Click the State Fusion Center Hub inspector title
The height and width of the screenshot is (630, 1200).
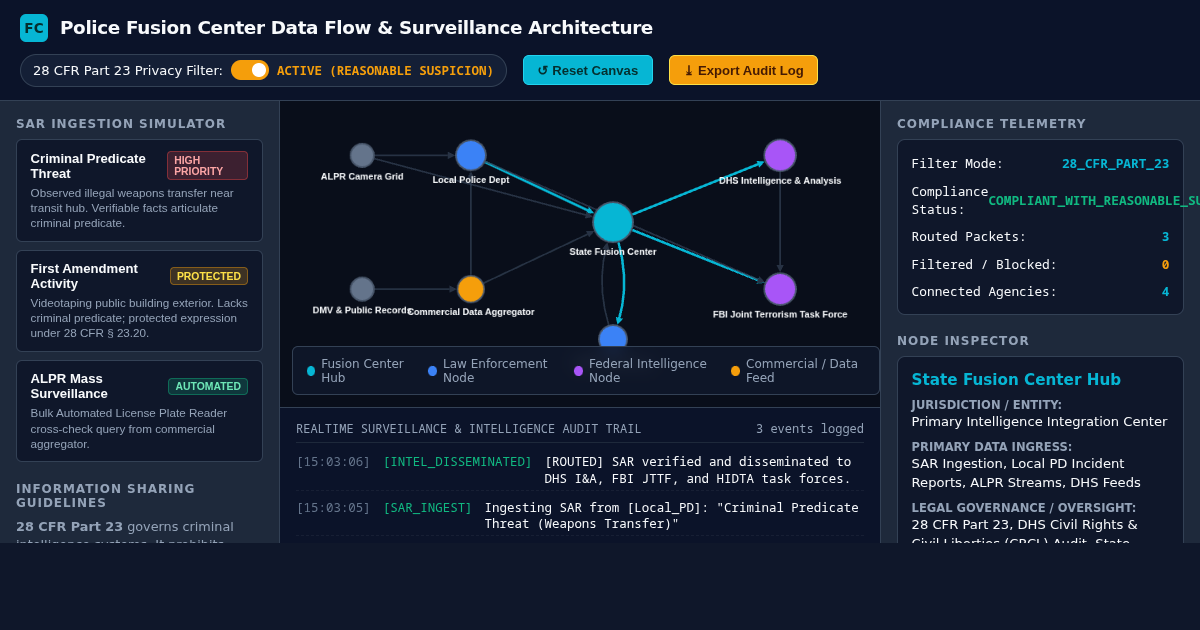pos(1016,380)
